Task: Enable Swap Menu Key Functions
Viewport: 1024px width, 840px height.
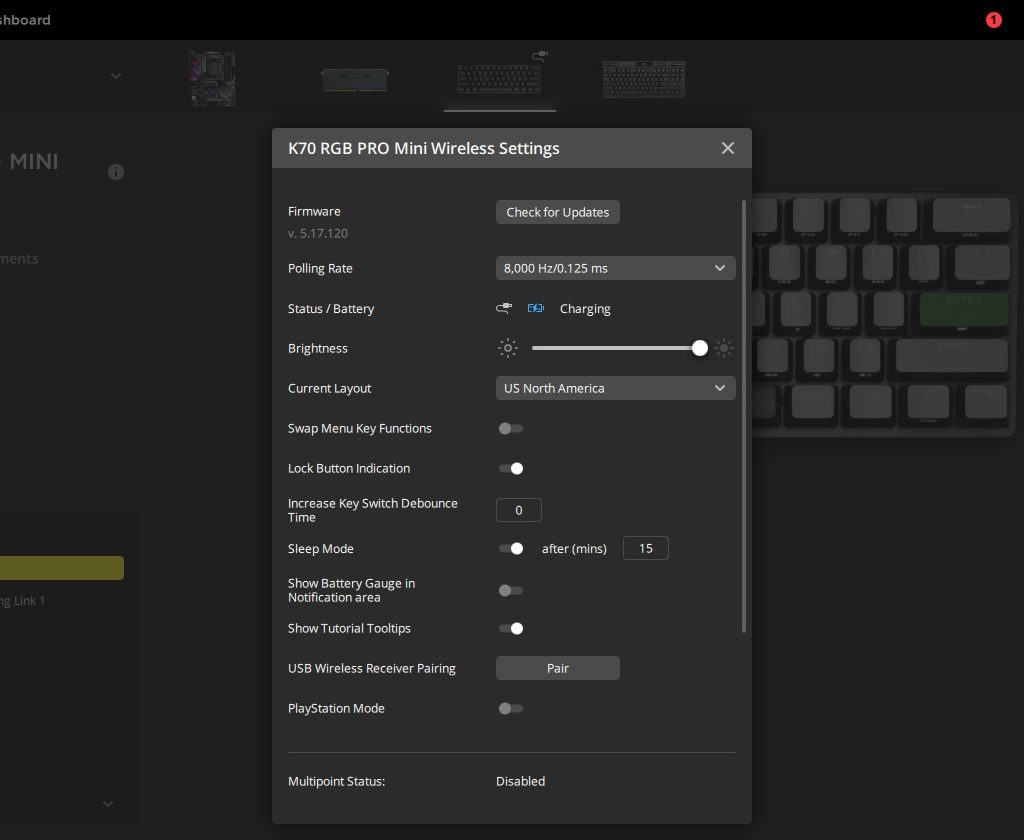Action: click(511, 428)
